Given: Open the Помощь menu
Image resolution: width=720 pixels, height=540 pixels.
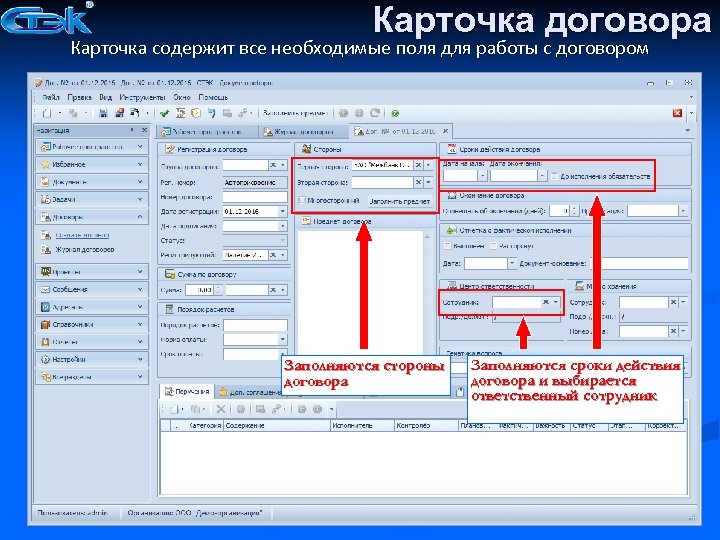Looking at the screenshot, I should [213, 97].
